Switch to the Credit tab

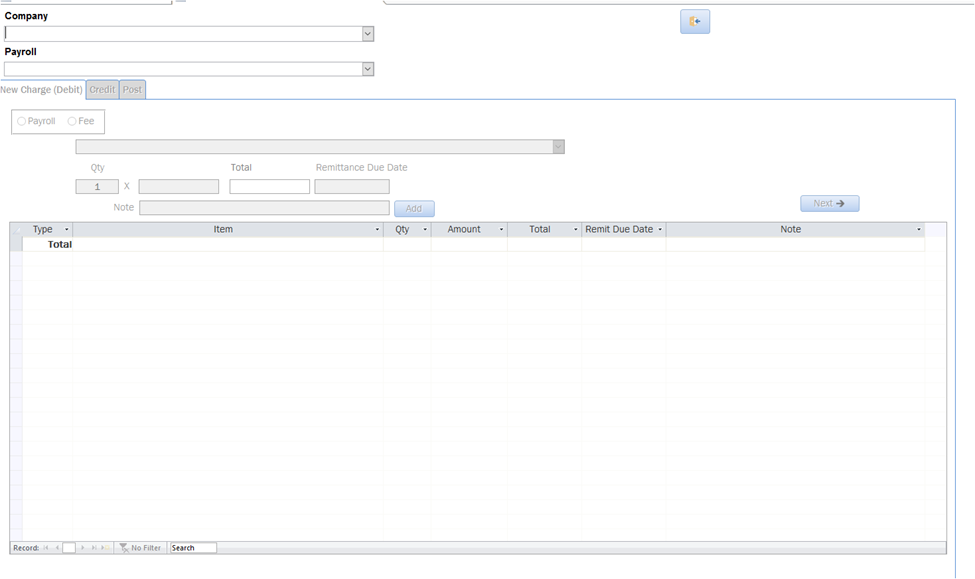(x=102, y=90)
